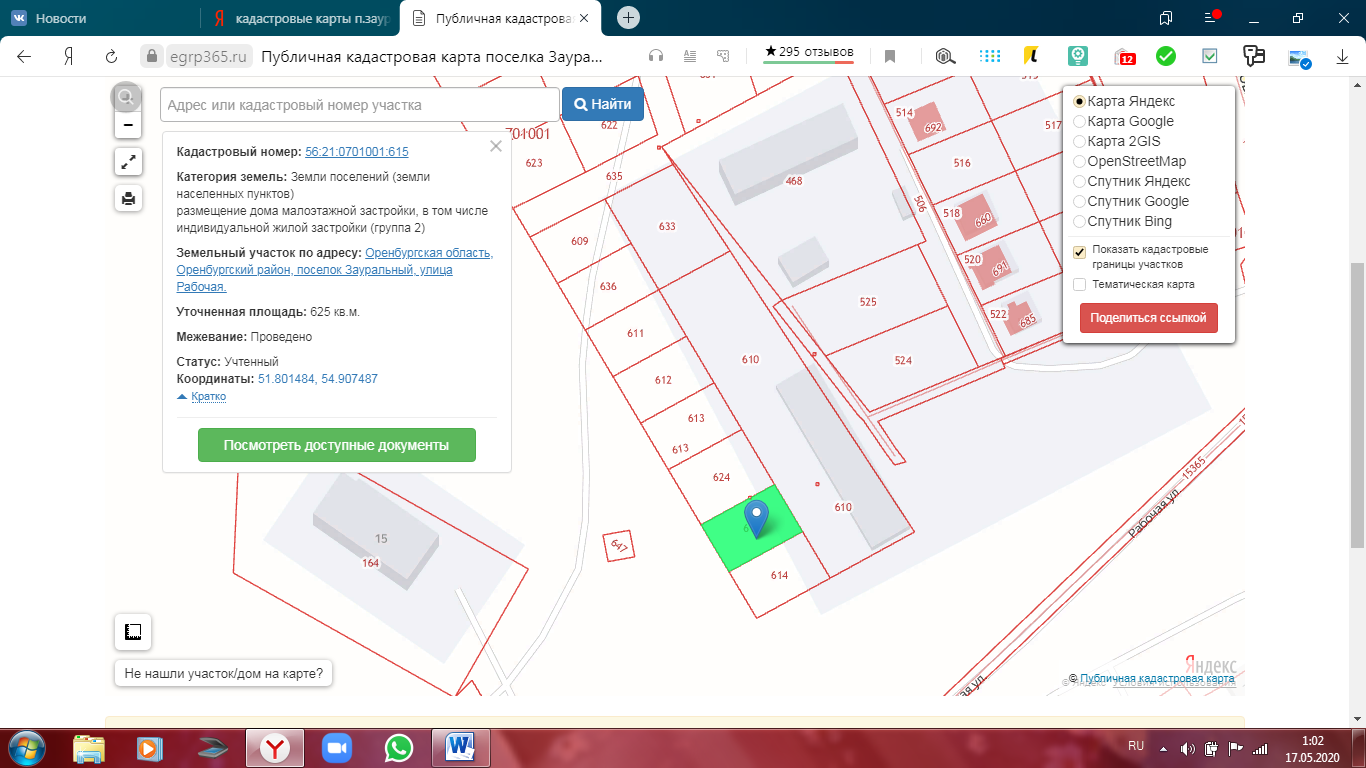Click parcel label 468 on the map
This screenshot has width=1366, height=768.
794,181
